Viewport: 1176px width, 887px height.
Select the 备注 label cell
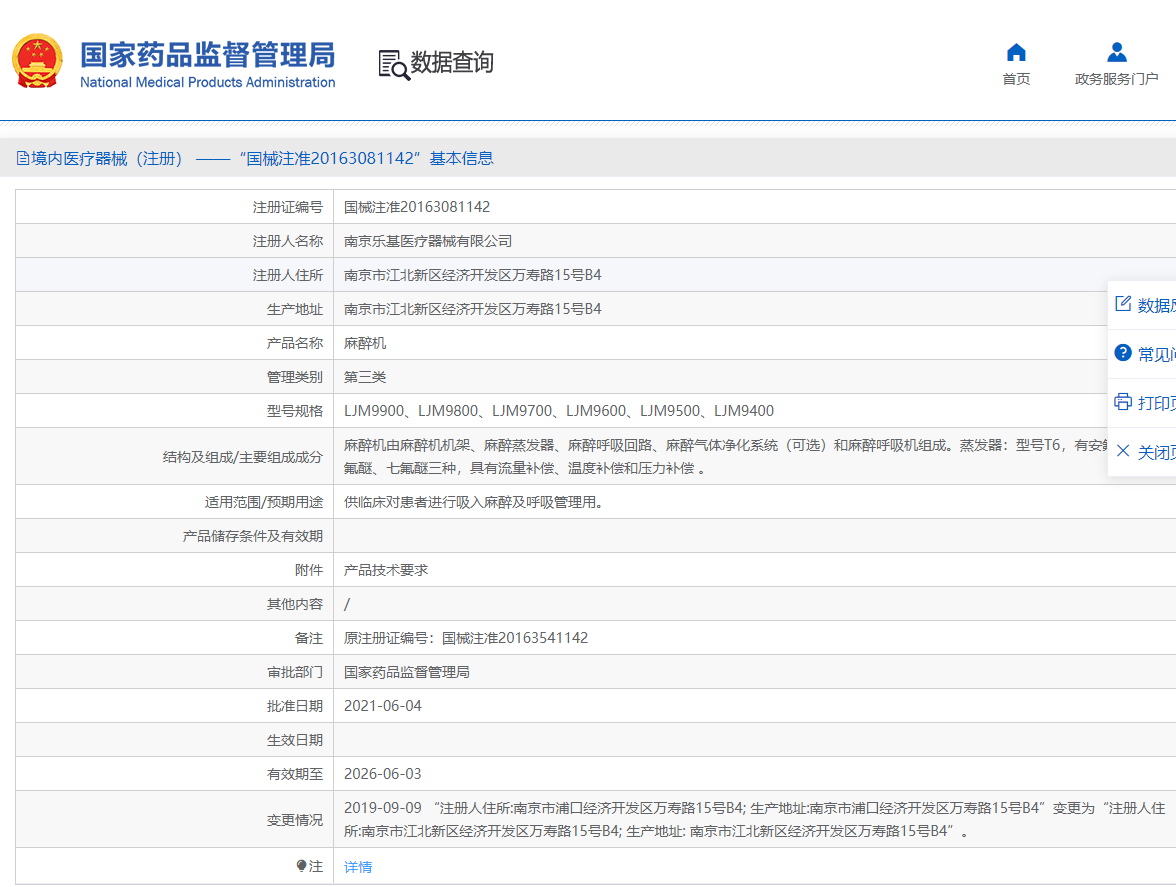tap(175, 637)
